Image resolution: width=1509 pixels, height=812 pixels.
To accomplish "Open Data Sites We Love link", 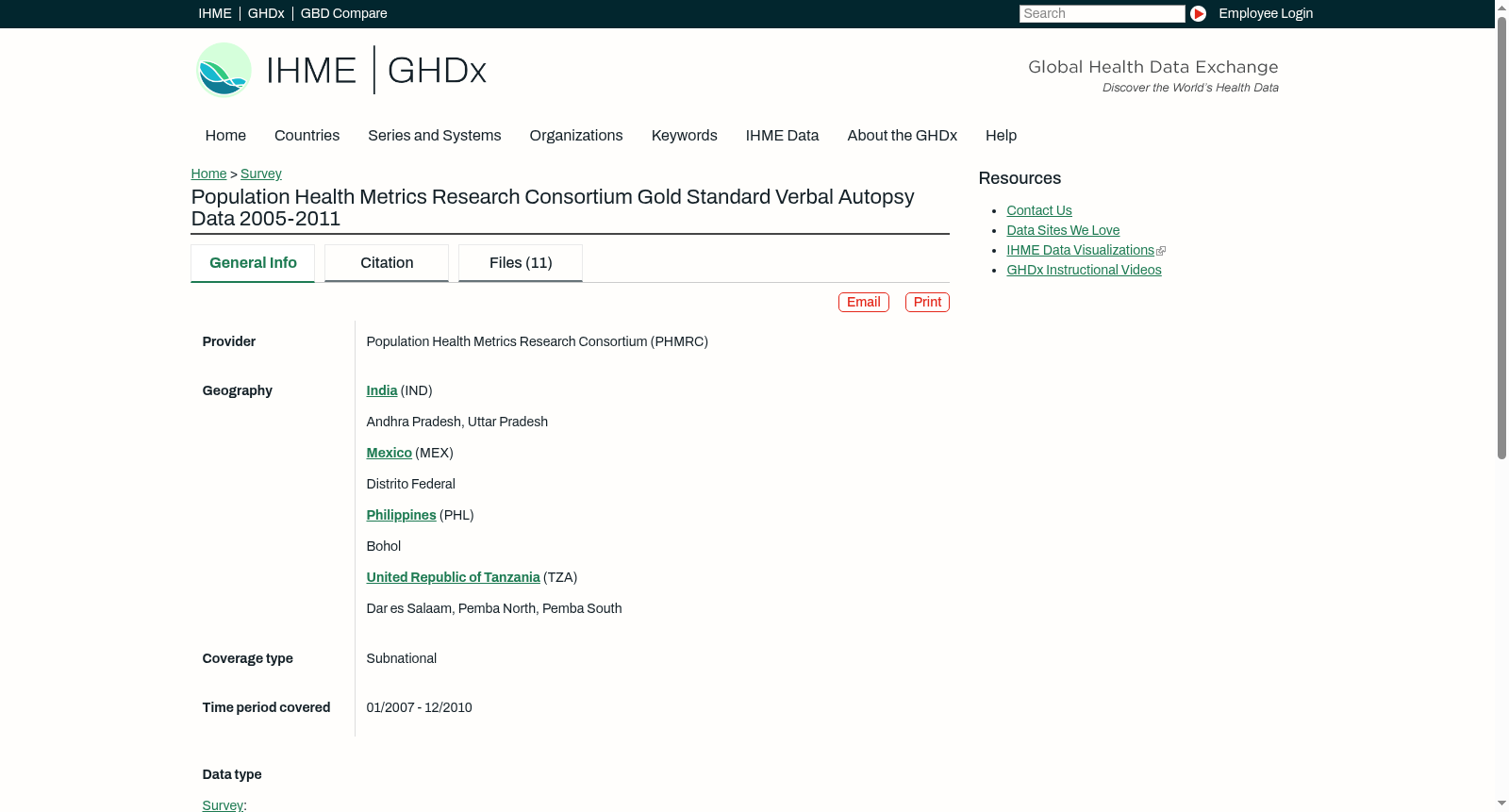I will tap(1063, 230).
